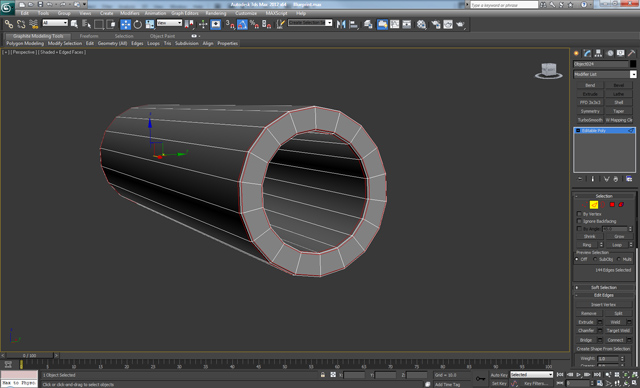Toggle the Spinner Snap icon
Image resolution: width=640 pixels, height=388 pixels.
[x=267, y=24]
